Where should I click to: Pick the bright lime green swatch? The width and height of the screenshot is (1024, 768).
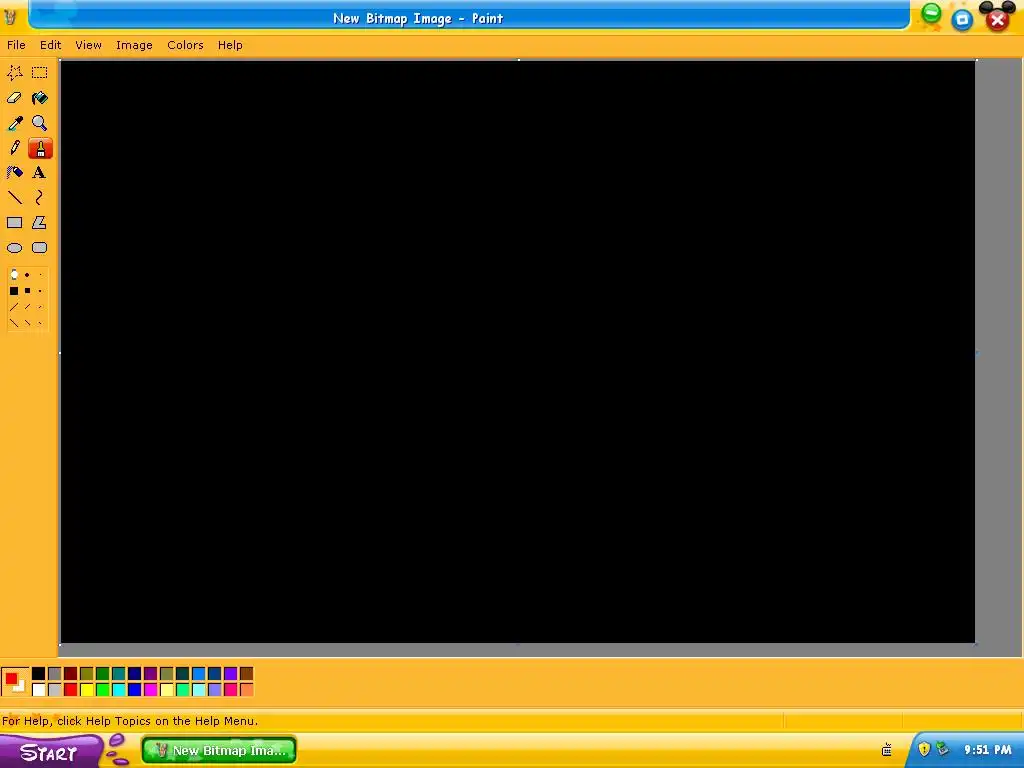pos(103,690)
